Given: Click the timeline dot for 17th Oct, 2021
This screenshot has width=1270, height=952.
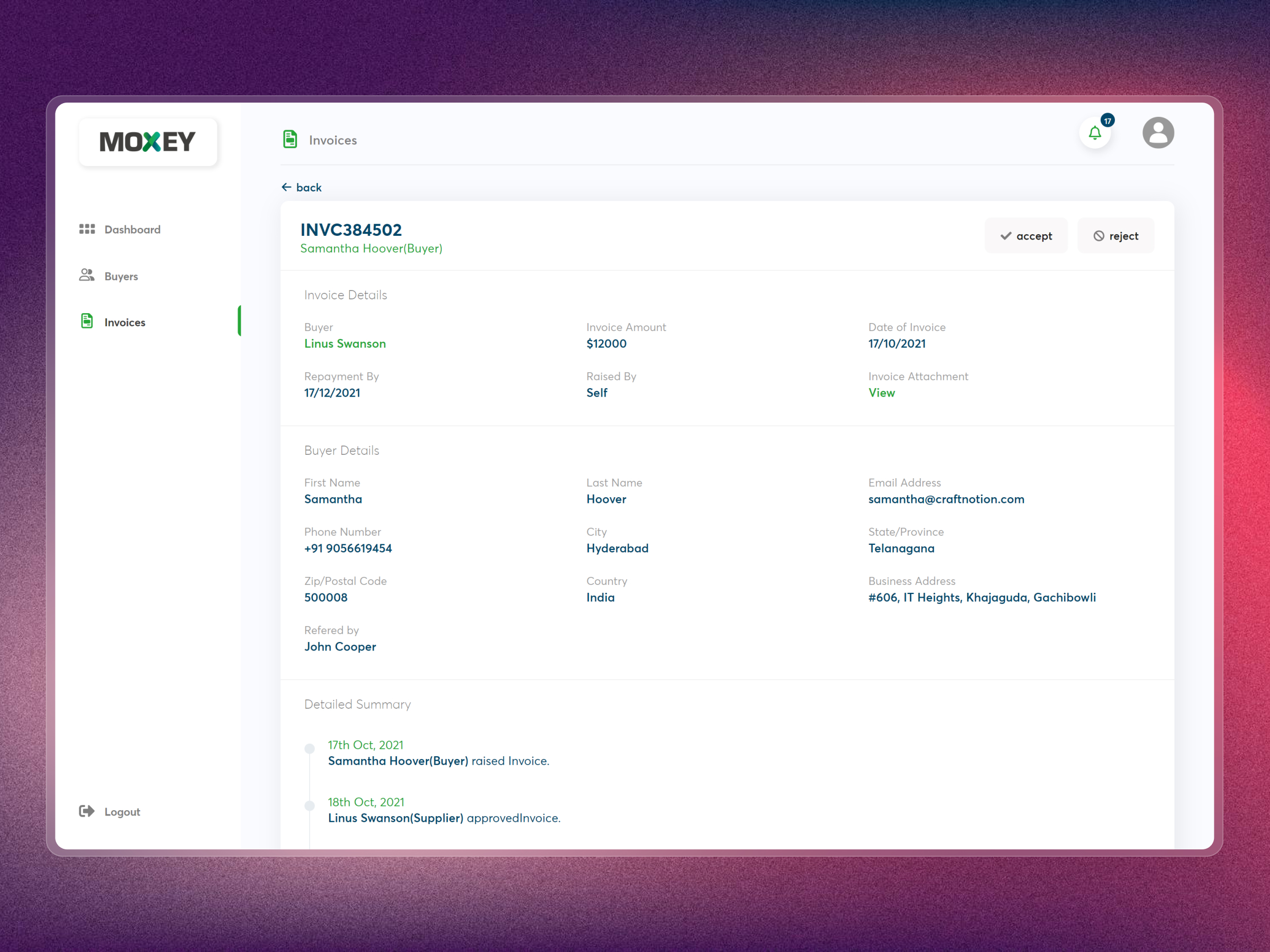Looking at the screenshot, I should pyautogui.click(x=310, y=748).
